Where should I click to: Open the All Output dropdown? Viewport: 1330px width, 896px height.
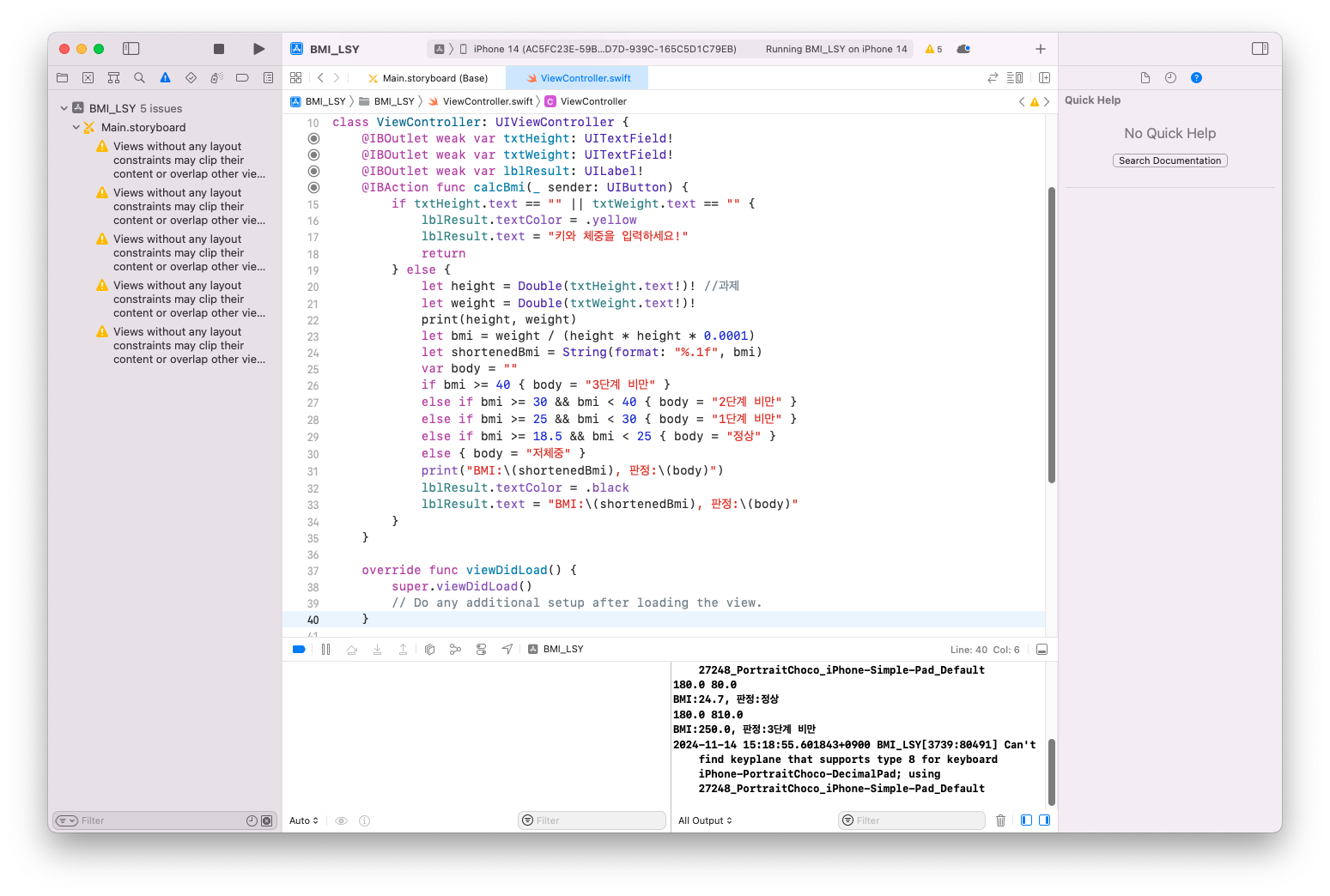pos(705,820)
